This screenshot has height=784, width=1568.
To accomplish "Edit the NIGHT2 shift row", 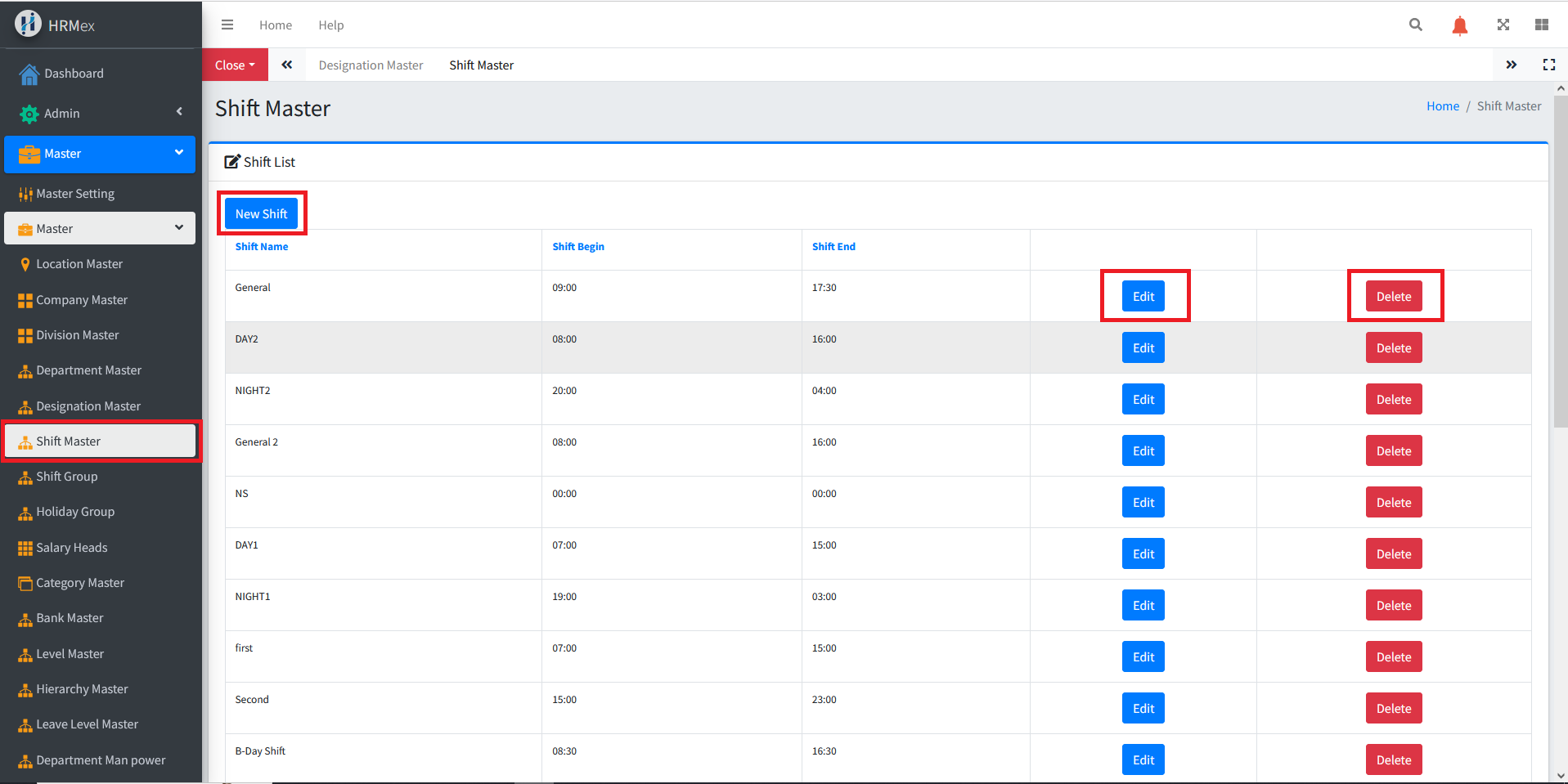I will coord(1143,399).
